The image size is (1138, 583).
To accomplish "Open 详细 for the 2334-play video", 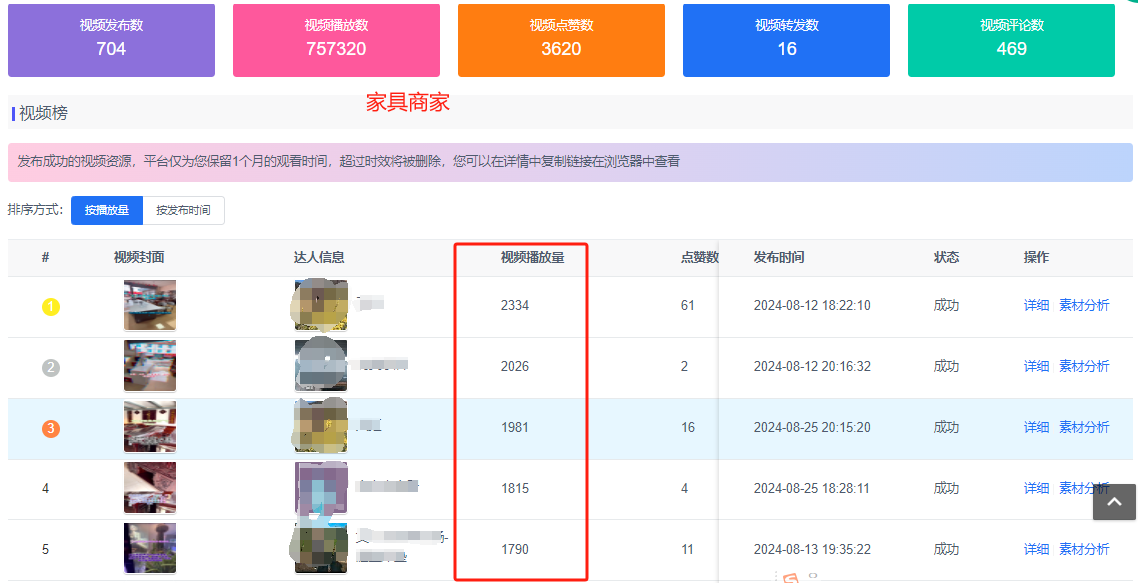I will click(x=1036, y=306).
